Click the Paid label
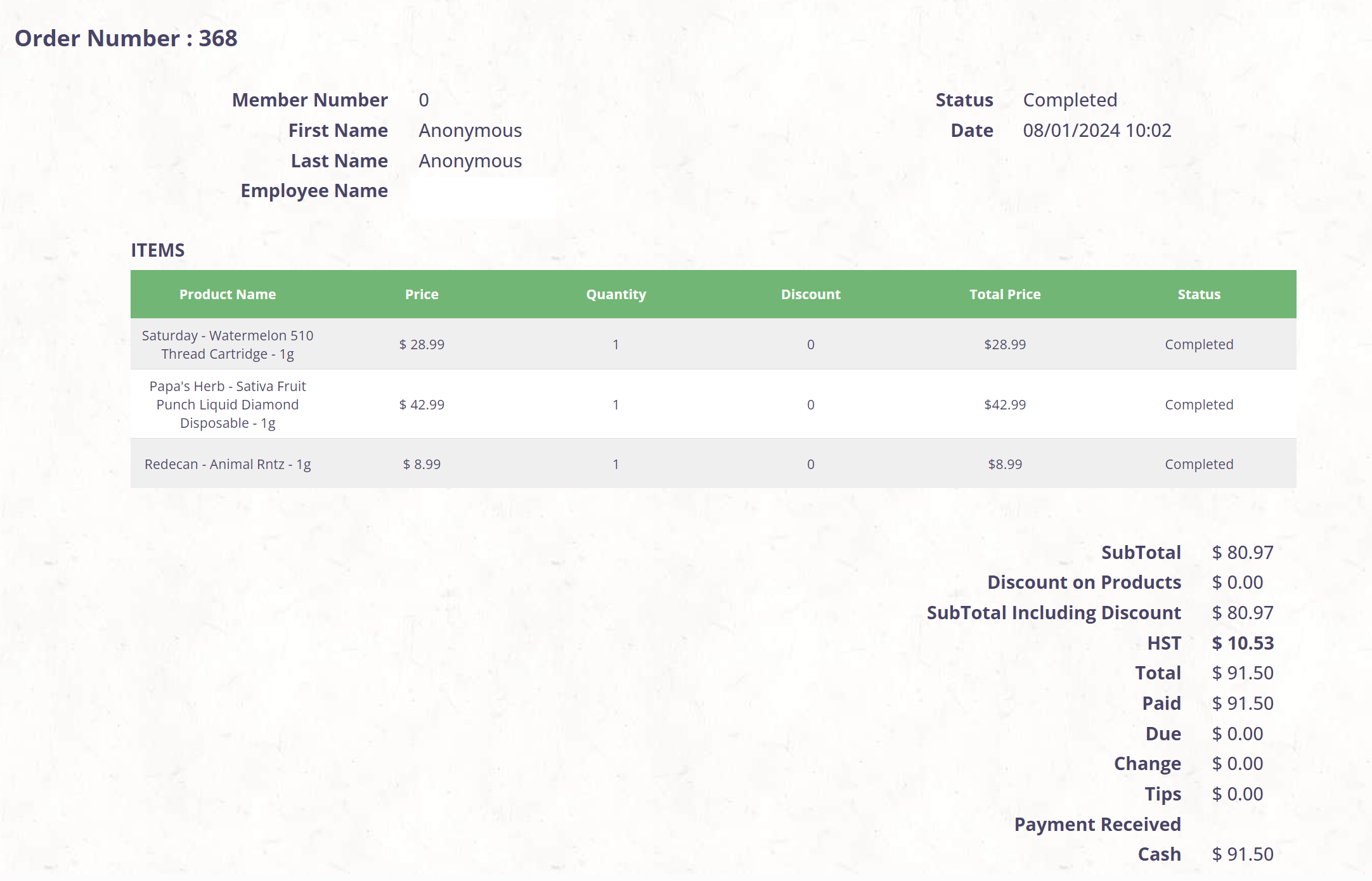 pyautogui.click(x=1162, y=704)
